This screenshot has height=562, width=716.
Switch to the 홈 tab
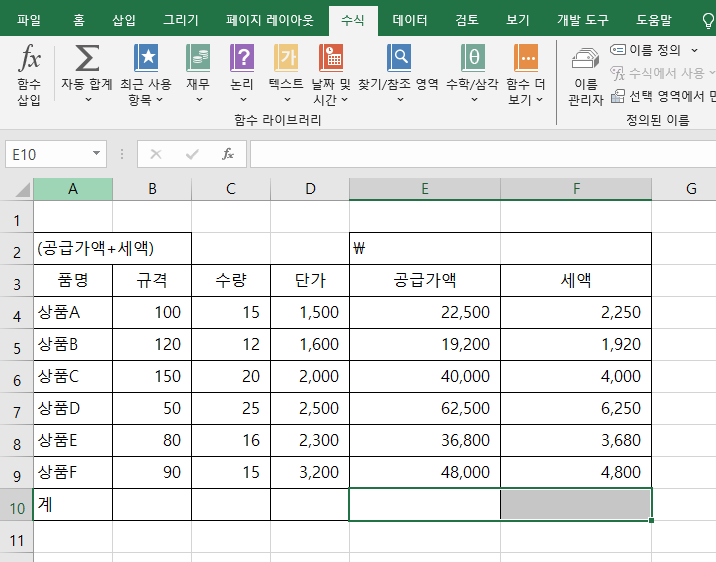(79, 20)
